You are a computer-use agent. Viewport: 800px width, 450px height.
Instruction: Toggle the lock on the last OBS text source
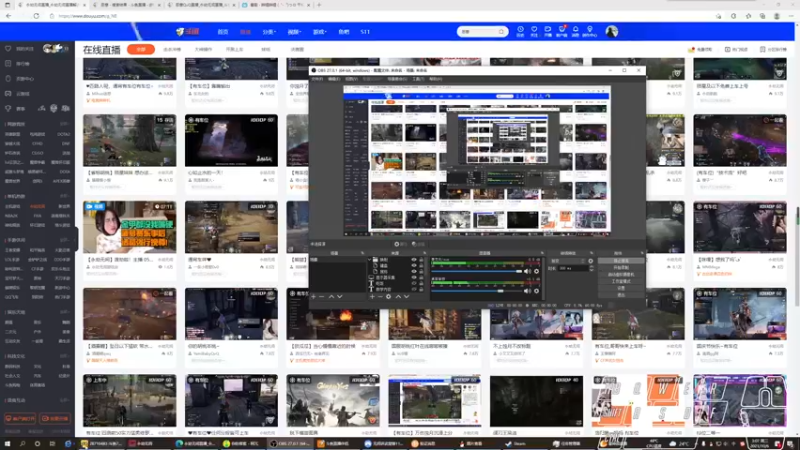[x=421, y=289]
